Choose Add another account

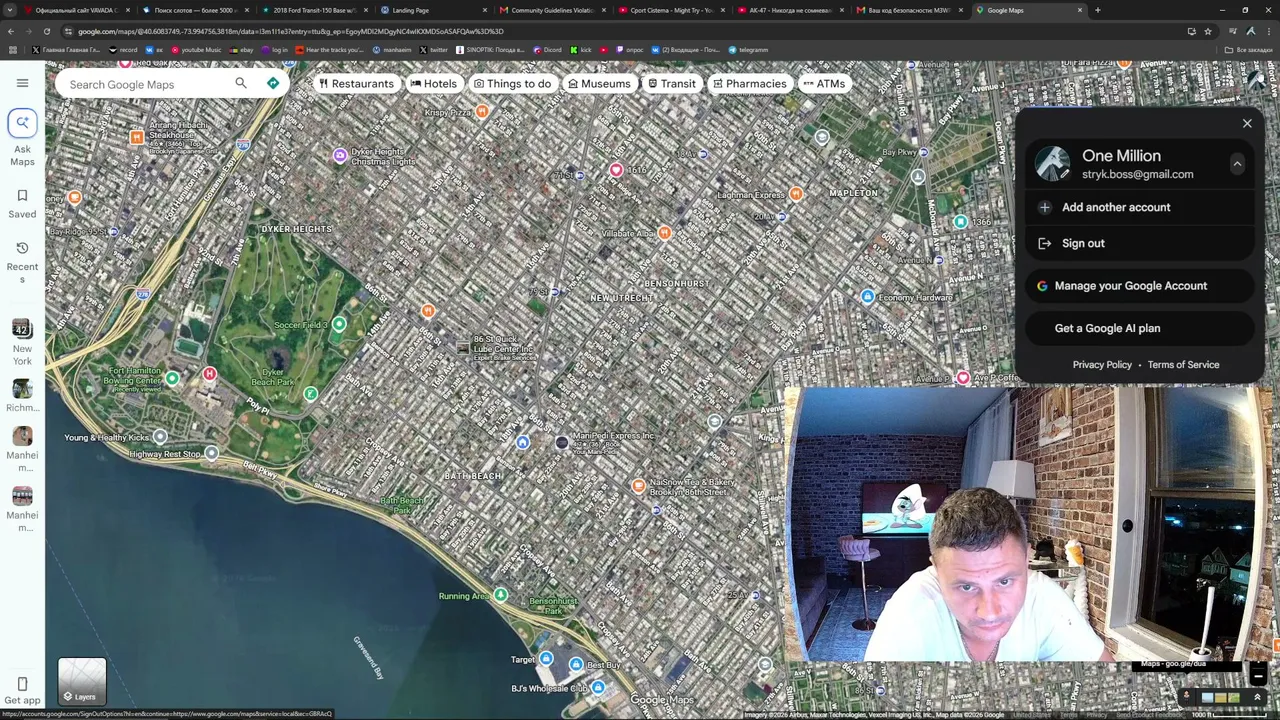point(1139,207)
